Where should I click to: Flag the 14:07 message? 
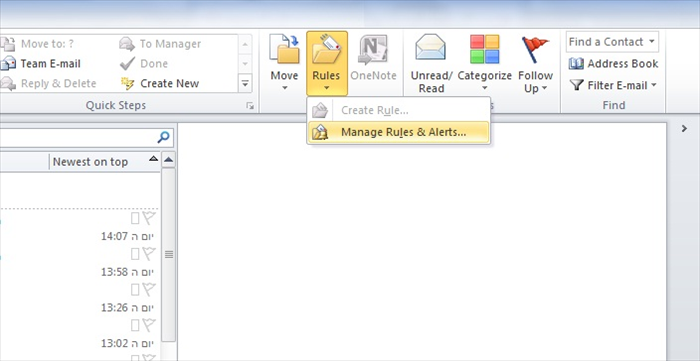tap(149, 218)
